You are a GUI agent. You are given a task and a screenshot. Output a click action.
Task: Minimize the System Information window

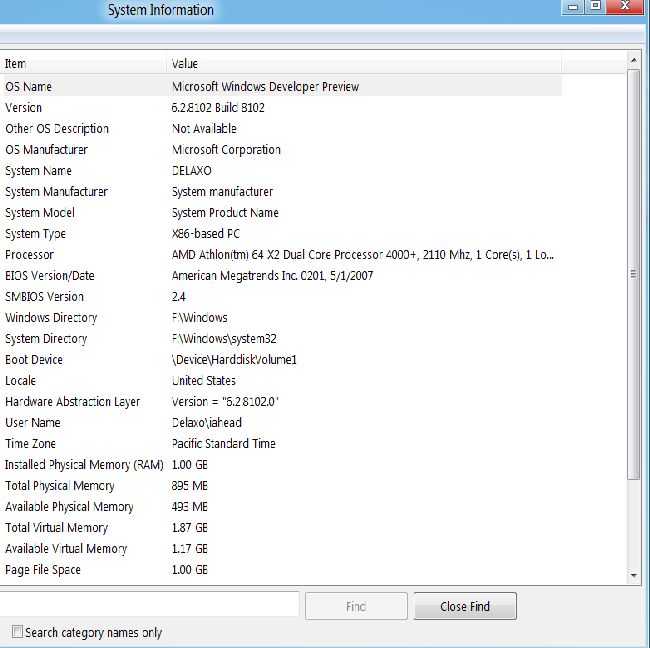click(573, 7)
